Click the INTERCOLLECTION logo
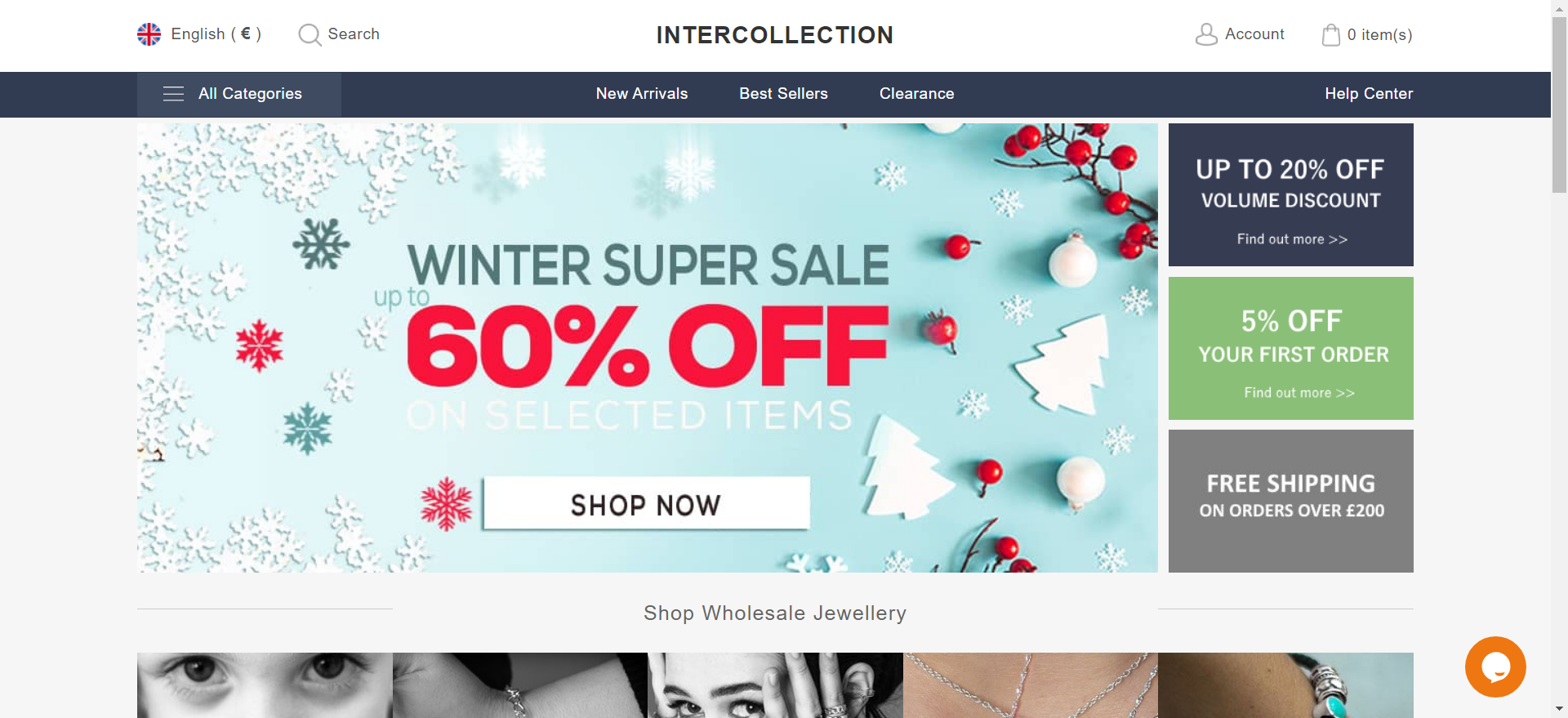Screen dimensions: 1568x718 775,35
